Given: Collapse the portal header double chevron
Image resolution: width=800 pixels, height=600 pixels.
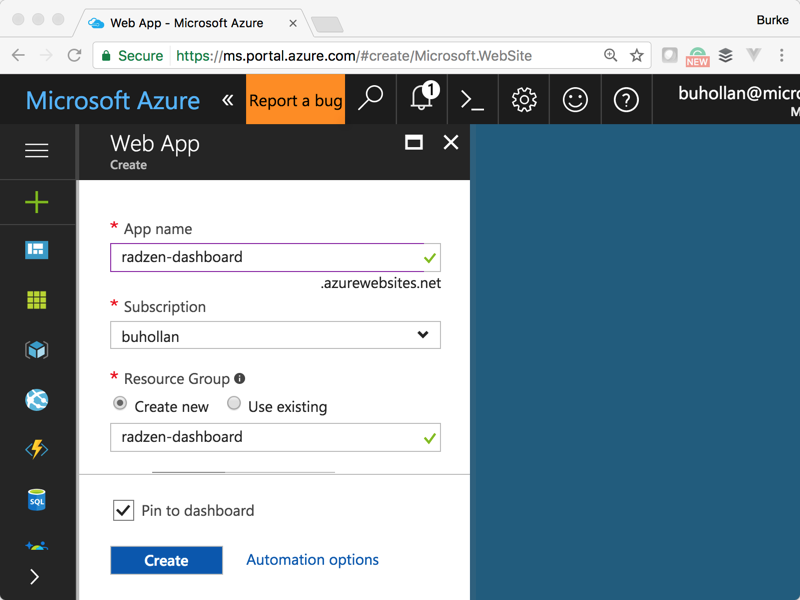Looking at the screenshot, I should [228, 99].
